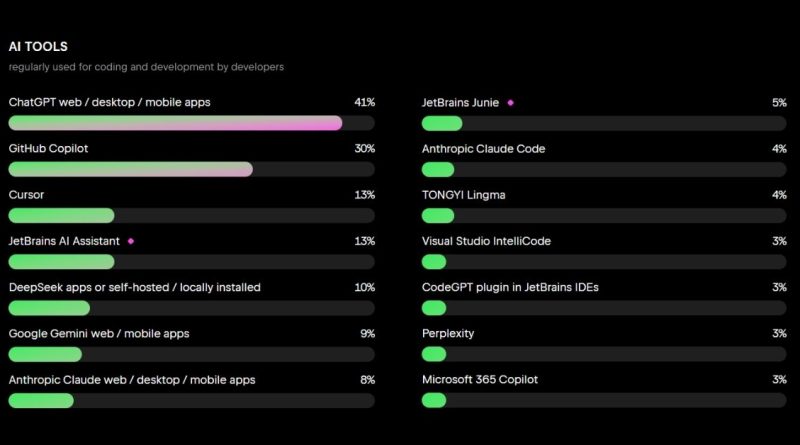Screen dimensions: 800x445
Task: Click the GitHub Copilot label
Action: point(48,148)
